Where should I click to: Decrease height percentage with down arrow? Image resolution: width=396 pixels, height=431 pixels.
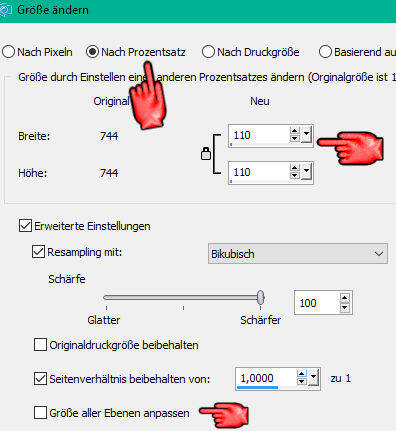coord(294,175)
